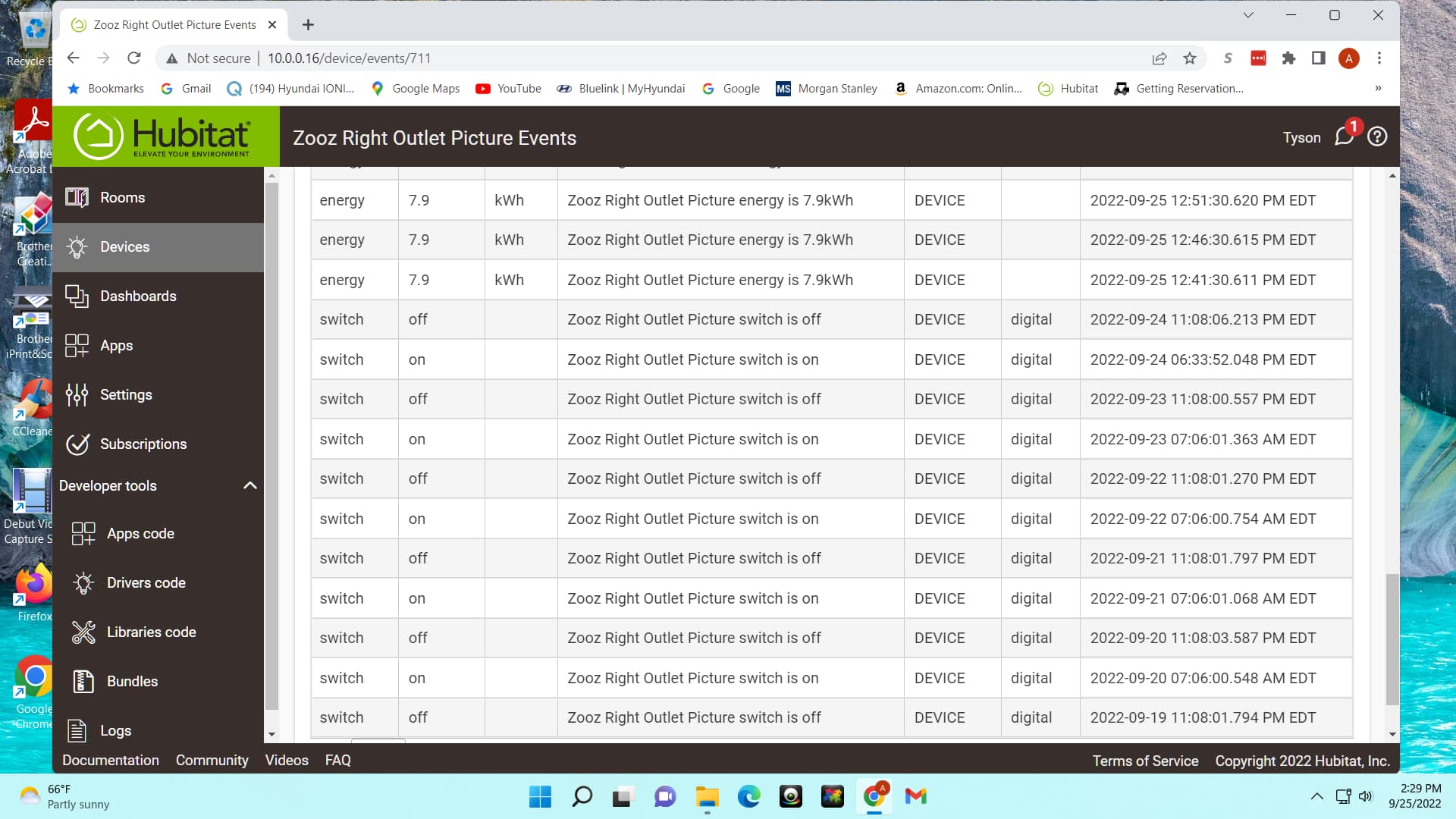Click the Not secure site warning
Screen dimensions: 1456x819
coord(209,58)
